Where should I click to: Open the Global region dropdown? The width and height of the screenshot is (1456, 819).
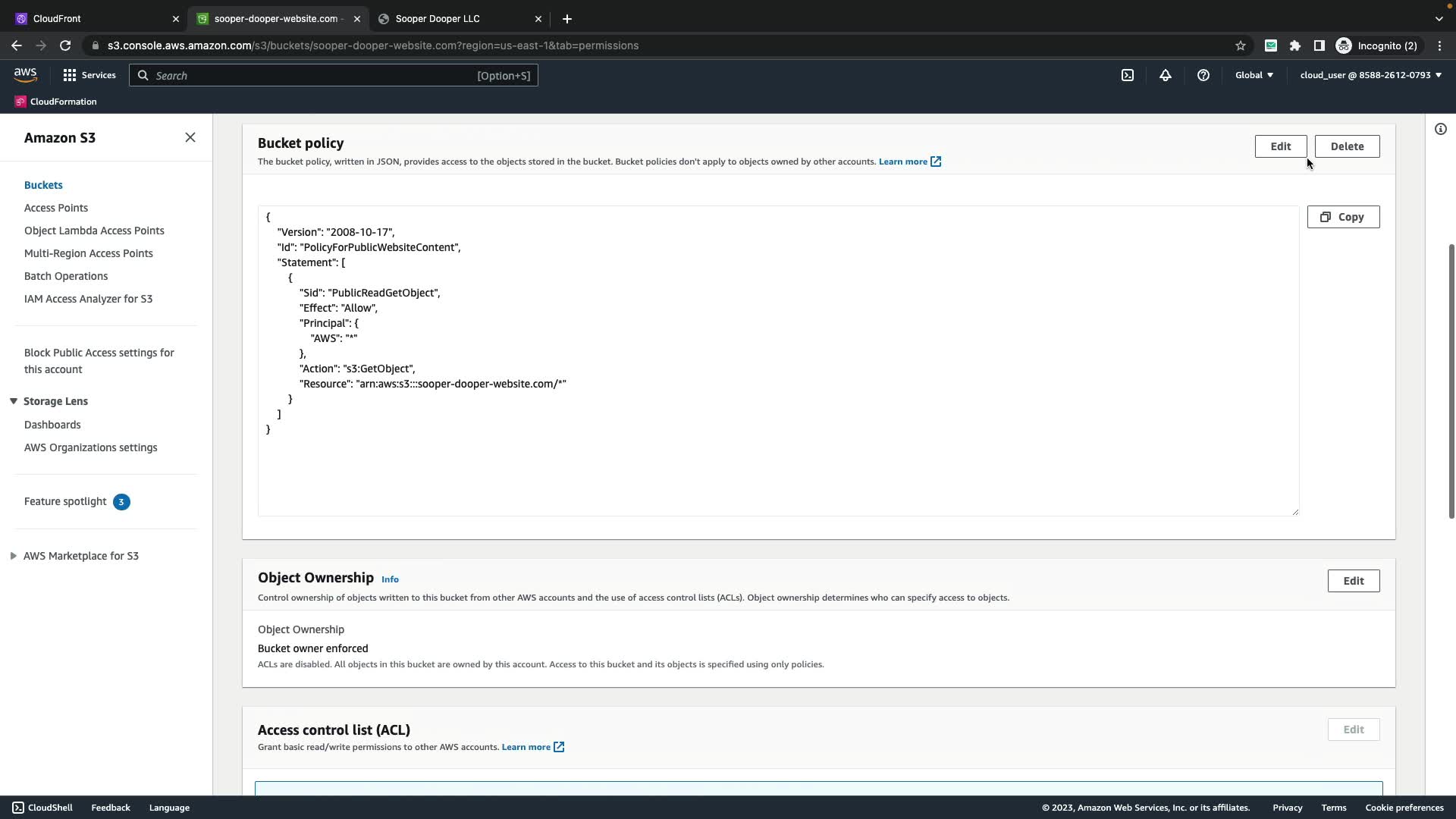click(x=1254, y=75)
